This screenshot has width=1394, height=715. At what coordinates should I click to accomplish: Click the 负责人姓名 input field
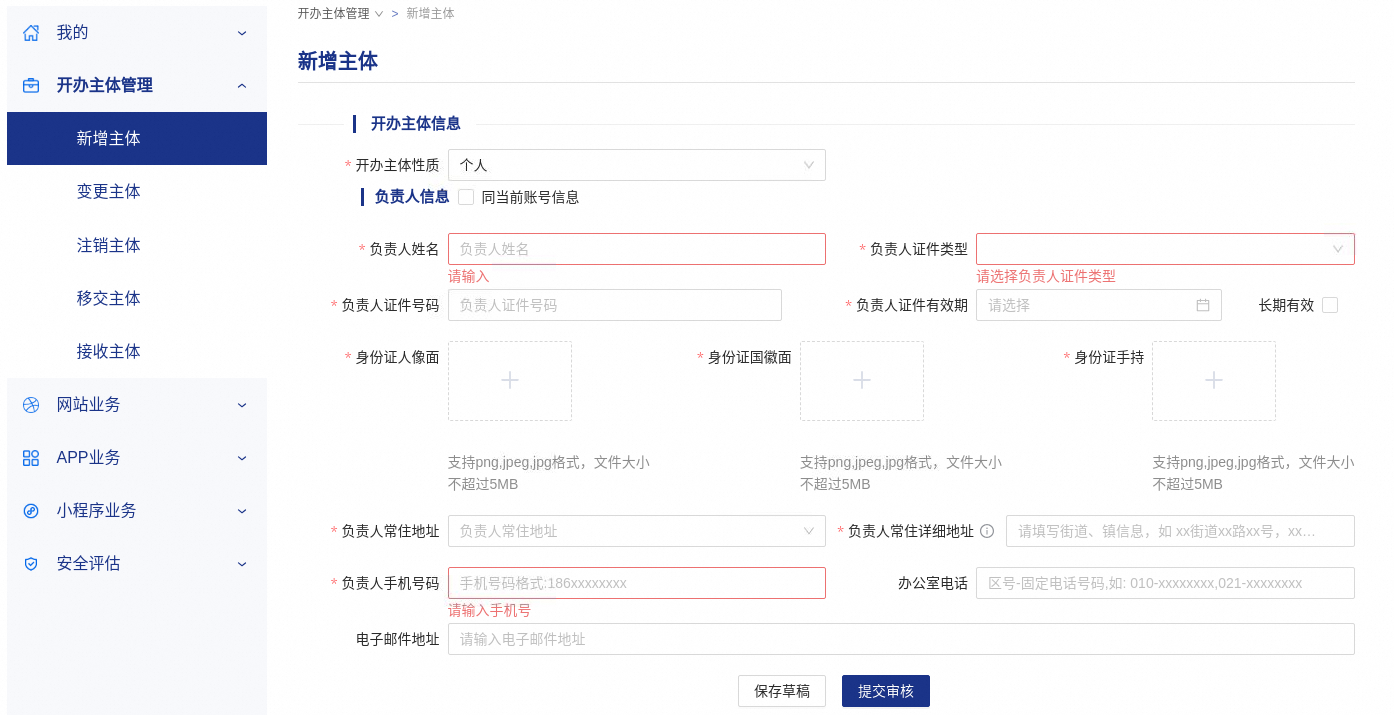pos(636,249)
